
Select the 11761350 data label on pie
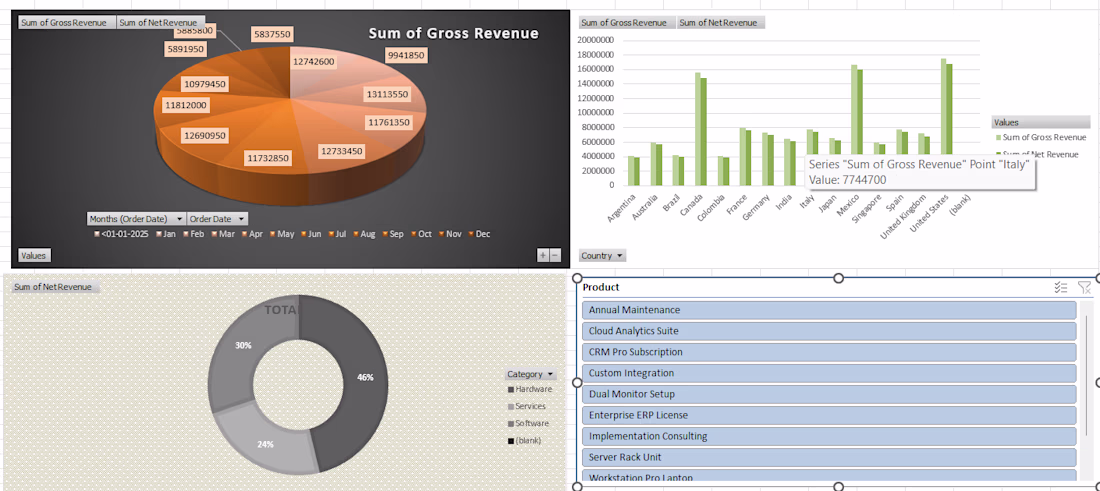coord(389,123)
